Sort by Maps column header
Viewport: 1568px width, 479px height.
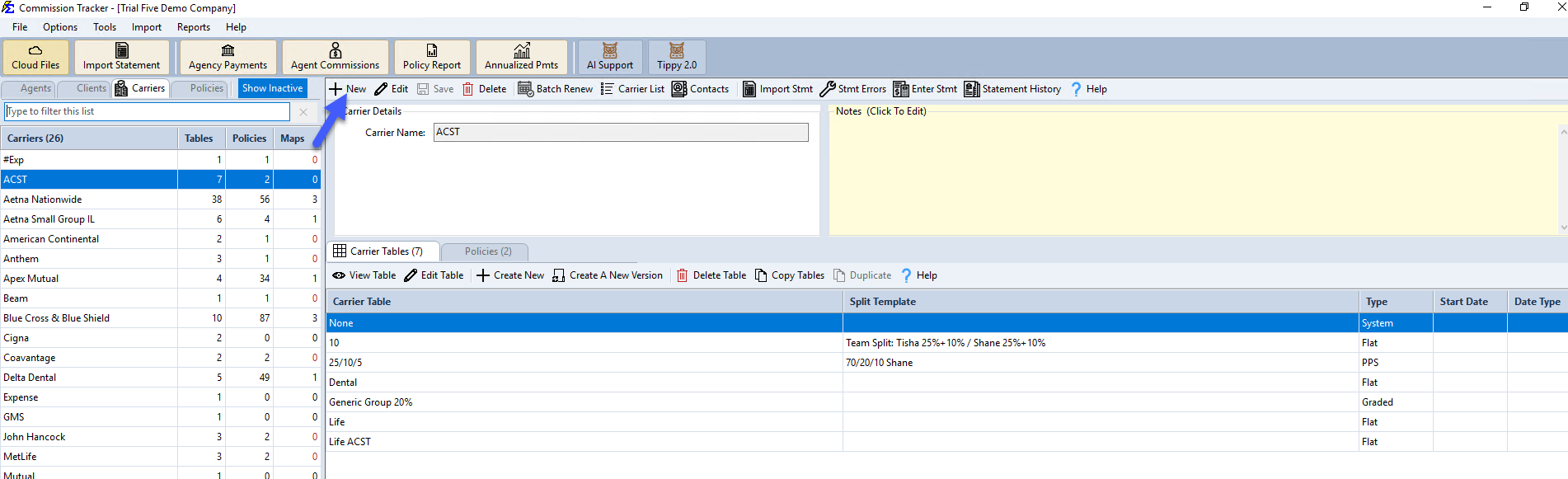pyautogui.click(x=297, y=139)
